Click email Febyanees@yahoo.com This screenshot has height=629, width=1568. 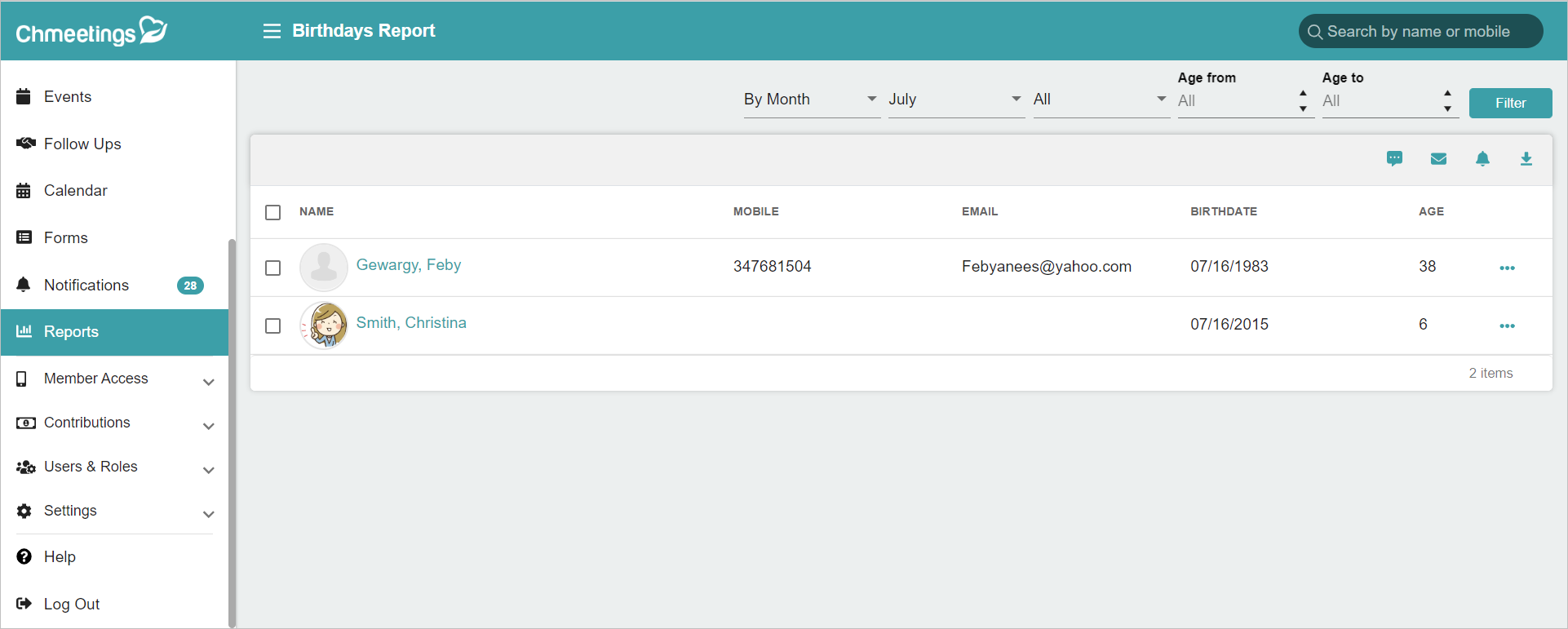click(x=1047, y=267)
